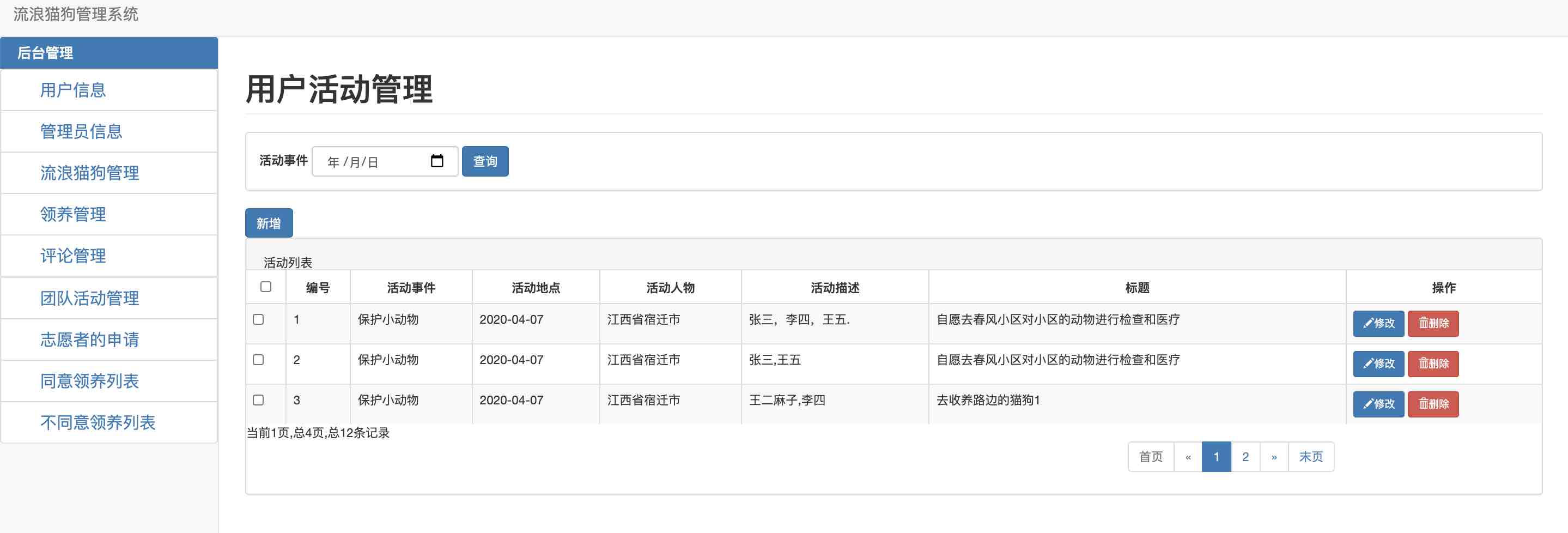Click title text 去收养路边的猫狗1

coord(988,400)
